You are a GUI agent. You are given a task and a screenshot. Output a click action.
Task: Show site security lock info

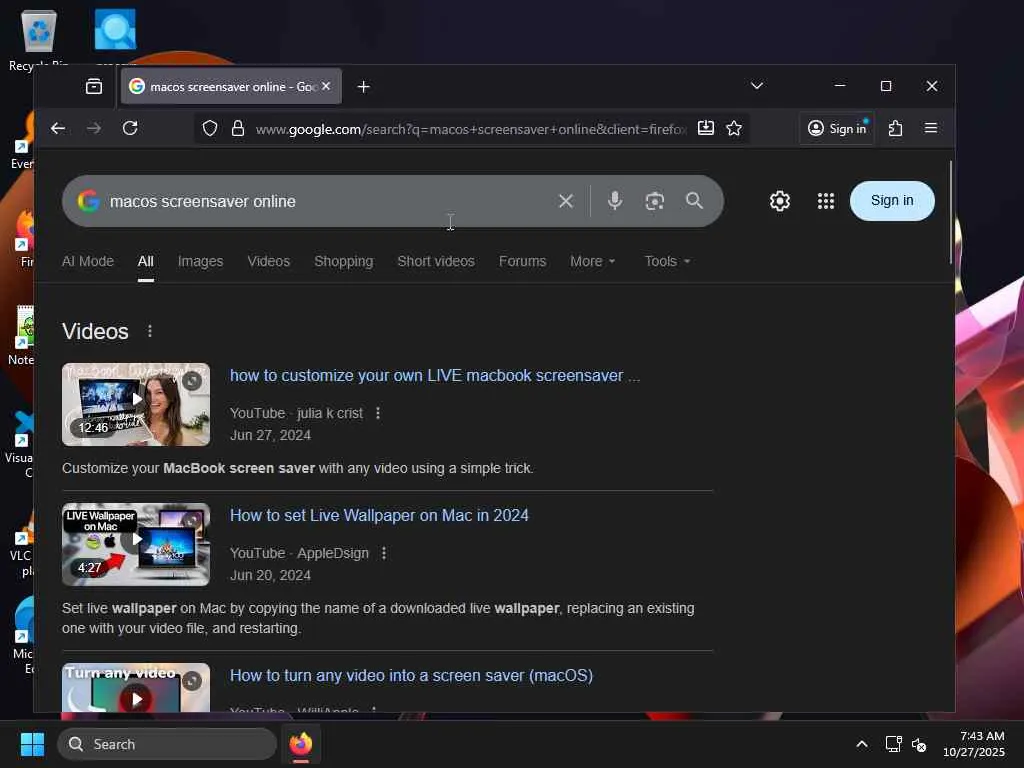pos(238,129)
